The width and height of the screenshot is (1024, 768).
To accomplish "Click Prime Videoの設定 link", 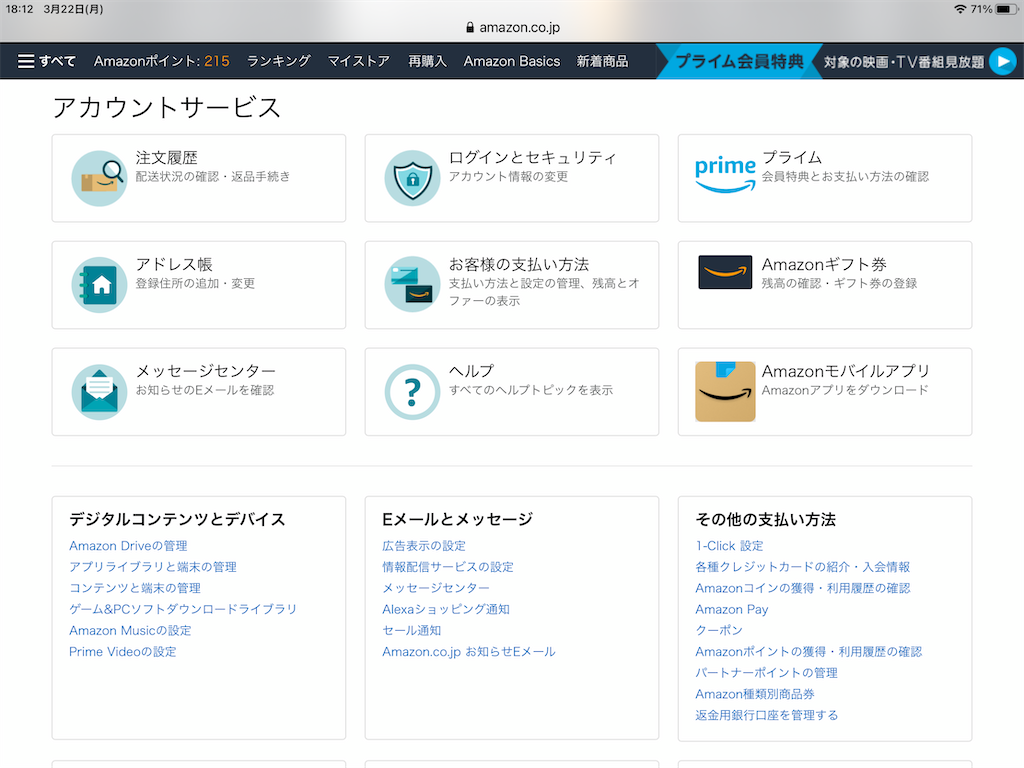I will coord(123,652).
